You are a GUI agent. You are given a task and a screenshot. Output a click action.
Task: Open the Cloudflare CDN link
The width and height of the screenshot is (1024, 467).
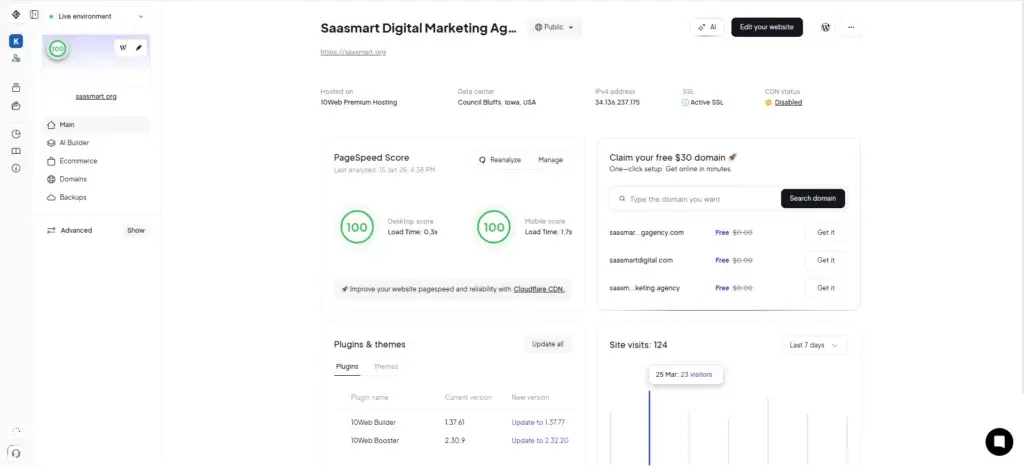coord(539,289)
